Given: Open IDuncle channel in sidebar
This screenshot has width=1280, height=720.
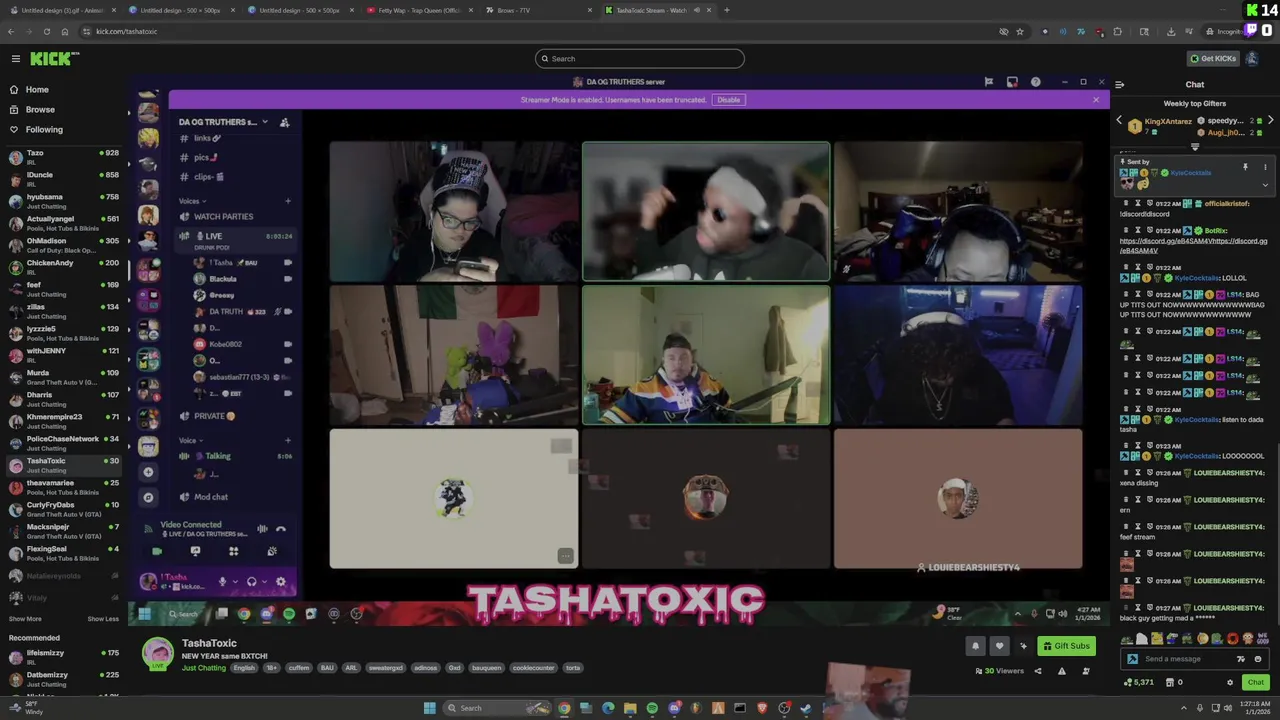Looking at the screenshot, I should tap(64, 179).
